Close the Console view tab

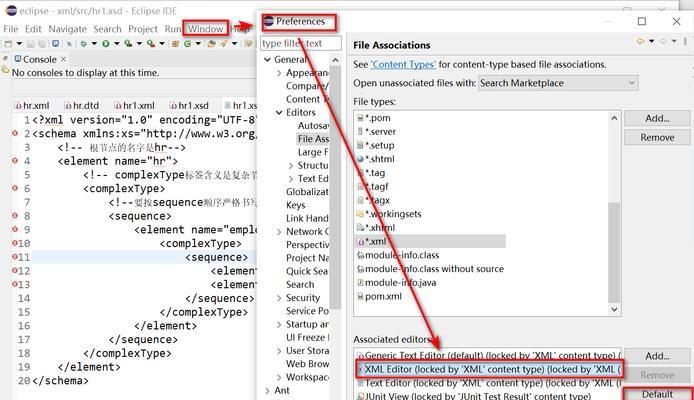click(64, 59)
